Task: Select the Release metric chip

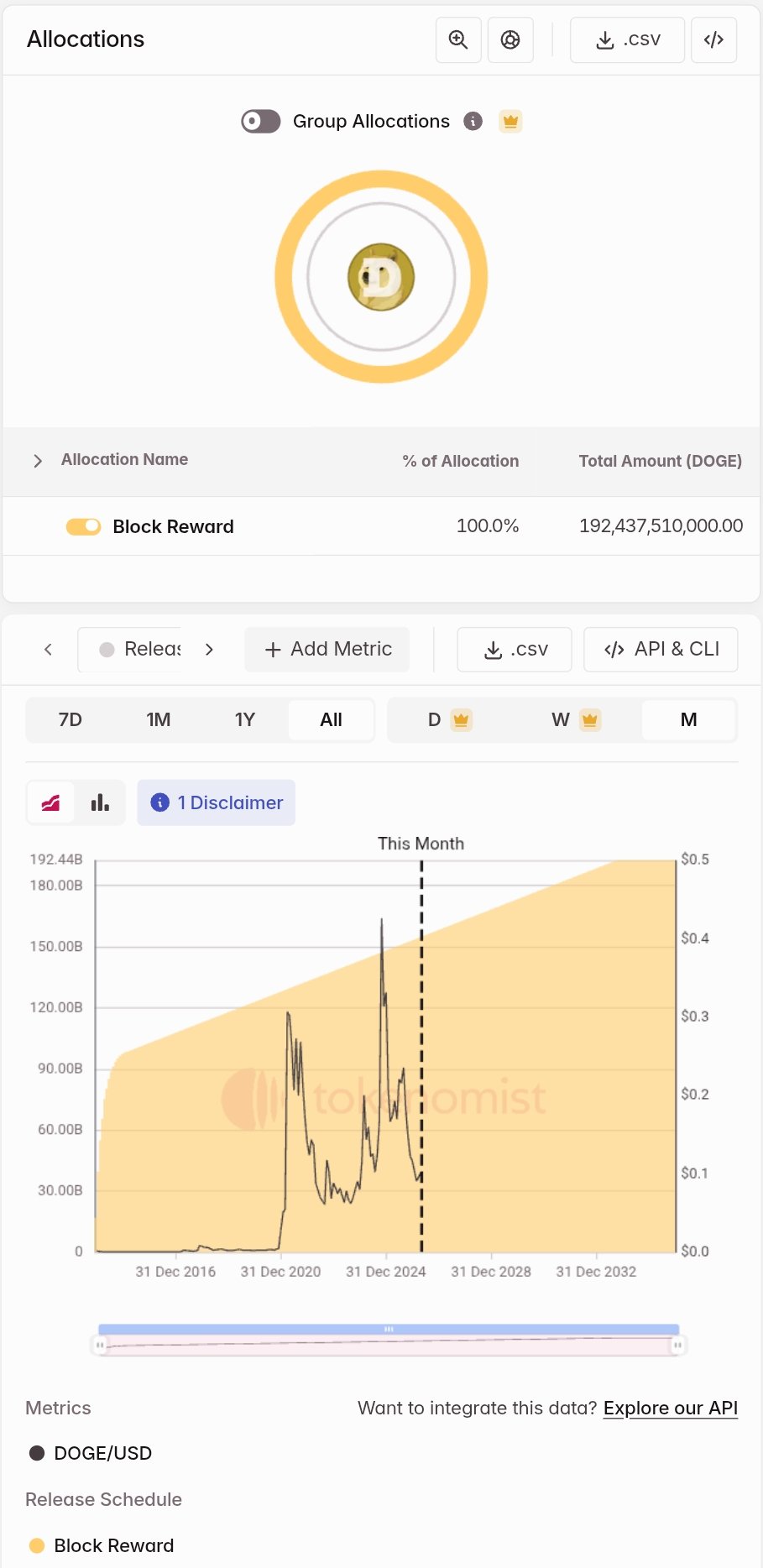Action: (130, 649)
